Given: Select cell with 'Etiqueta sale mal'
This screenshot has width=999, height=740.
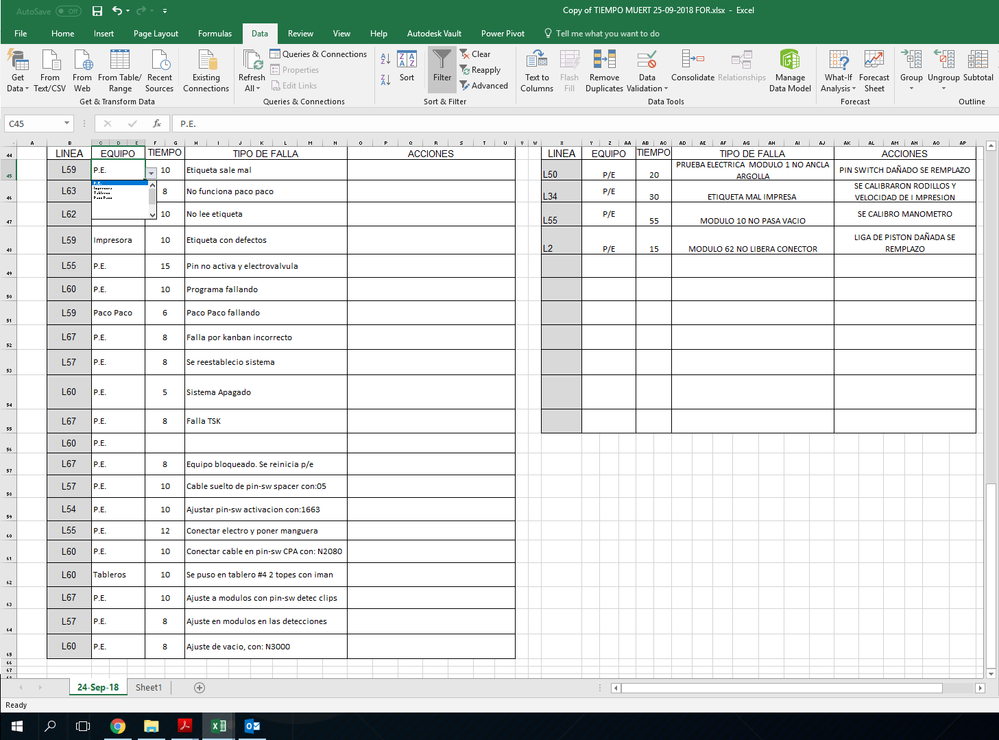Looking at the screenshot, I should tap(266, 170).
